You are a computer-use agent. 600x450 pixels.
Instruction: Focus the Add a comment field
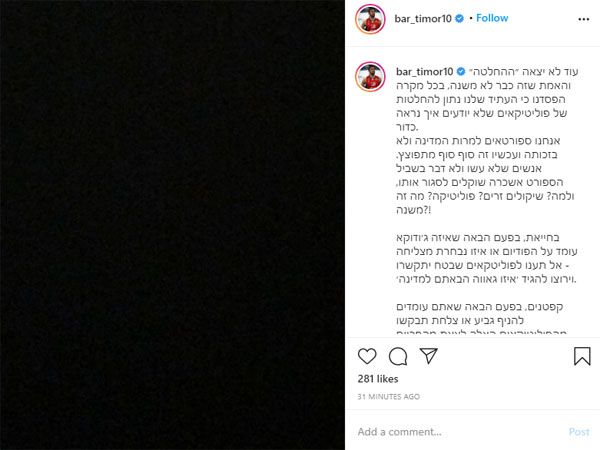pyautogui.click(x=459, y=432)
